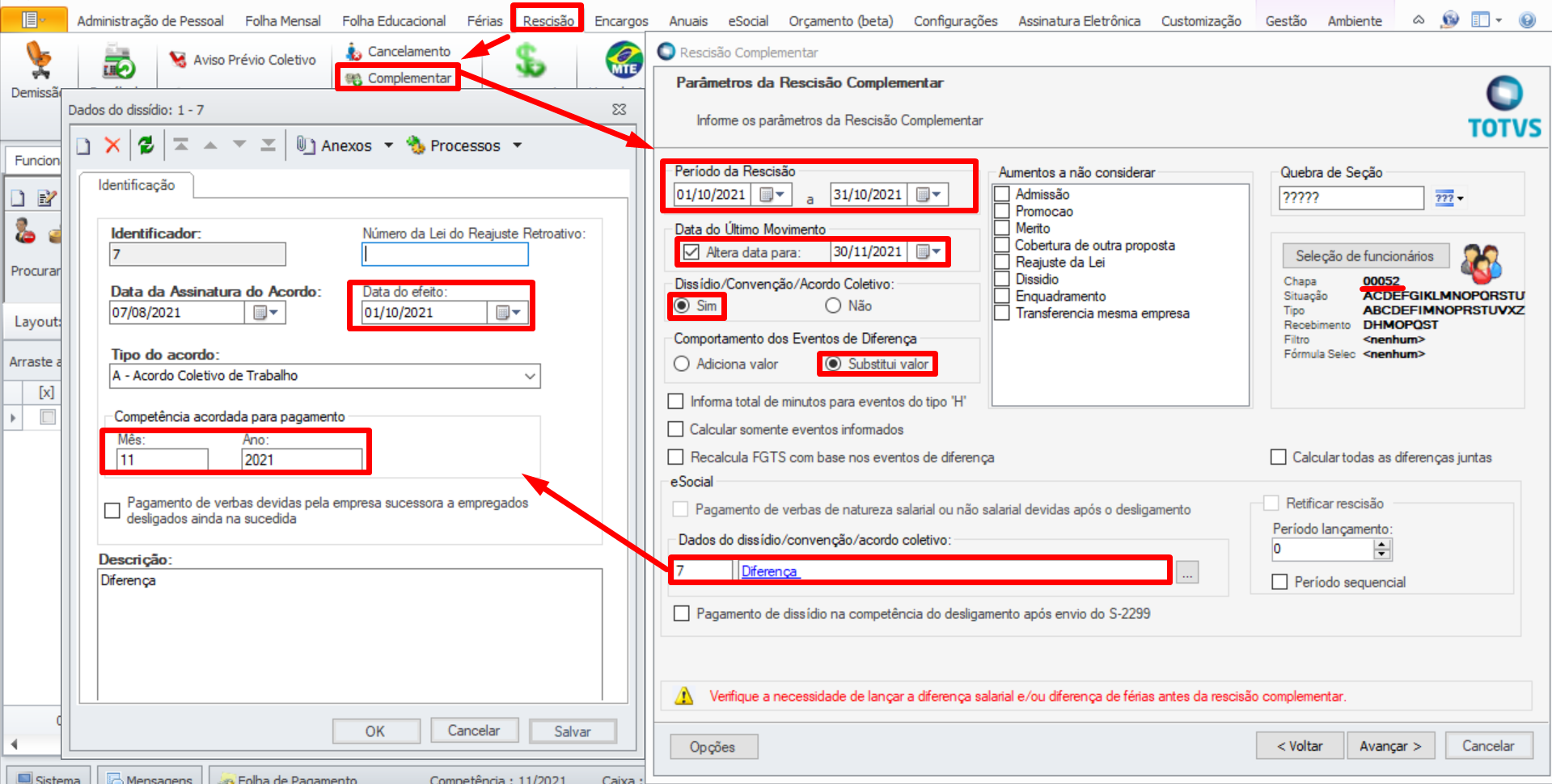Click the red X delete icon in dissídio toolbar
The width and height of the screenshot is (1552, 784).
click(x=112, y=145)
